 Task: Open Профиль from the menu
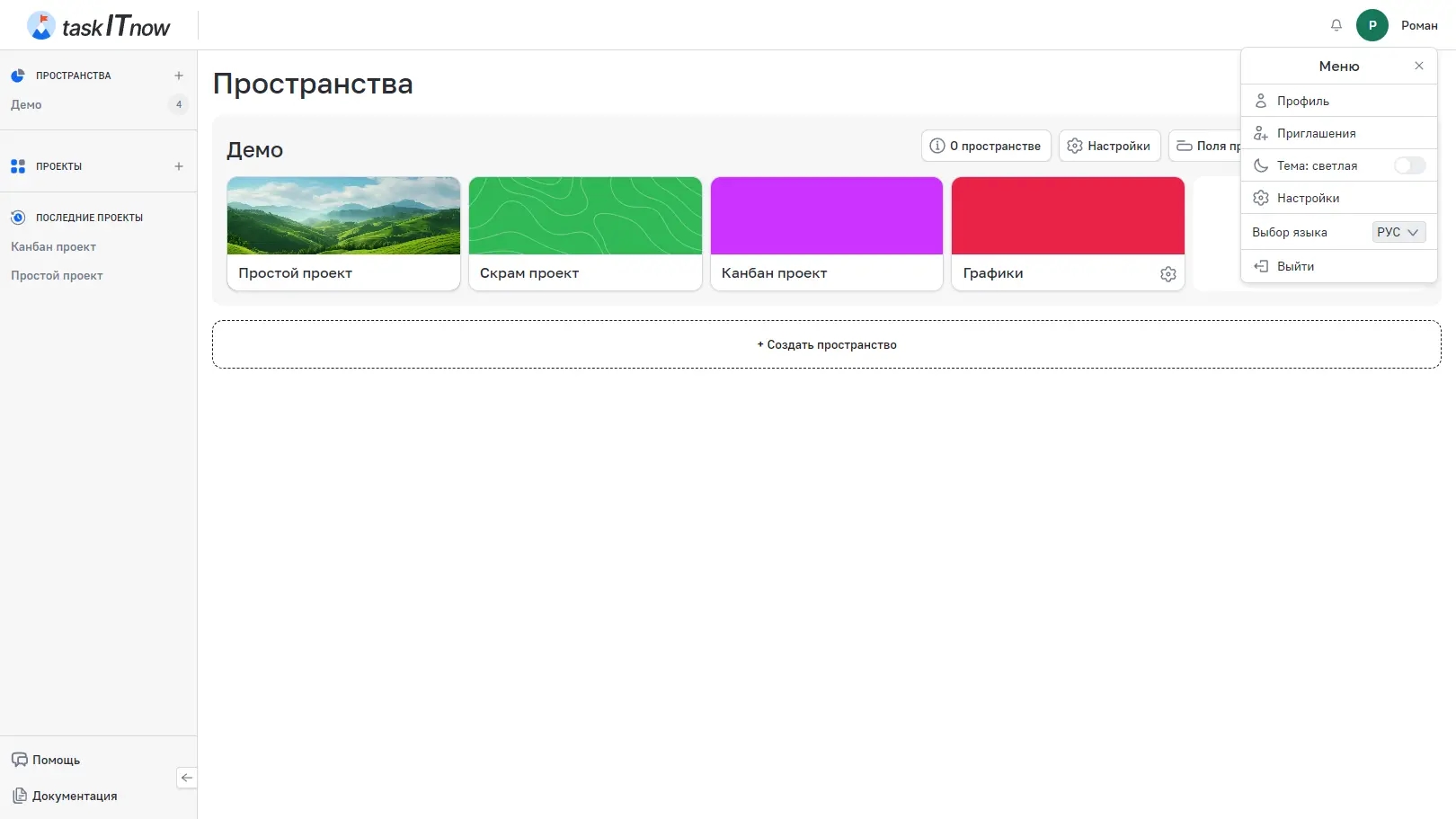[1302, 101]
